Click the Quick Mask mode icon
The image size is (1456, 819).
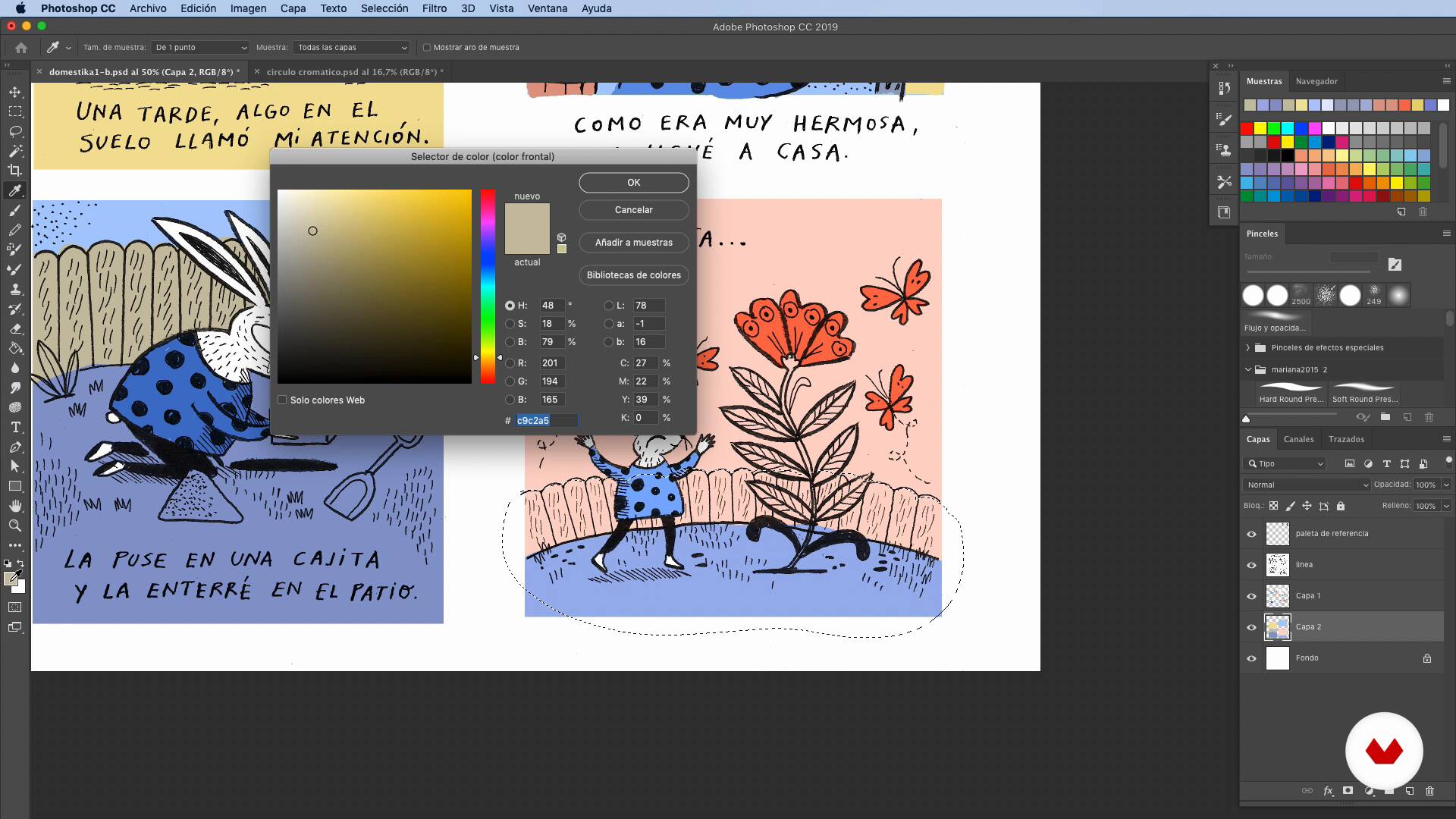[14, 607]
